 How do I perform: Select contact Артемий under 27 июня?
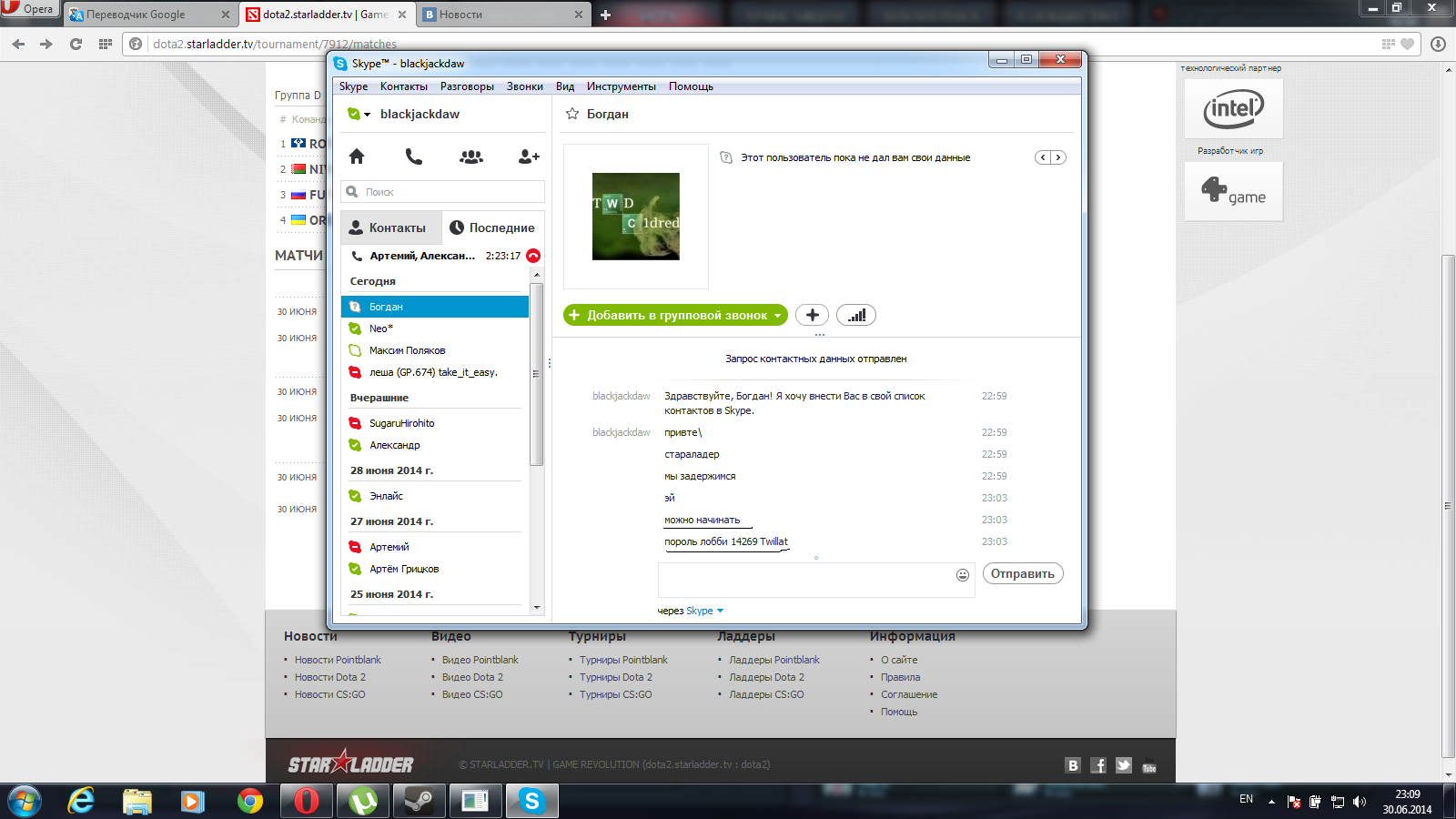tap(435, 547)
